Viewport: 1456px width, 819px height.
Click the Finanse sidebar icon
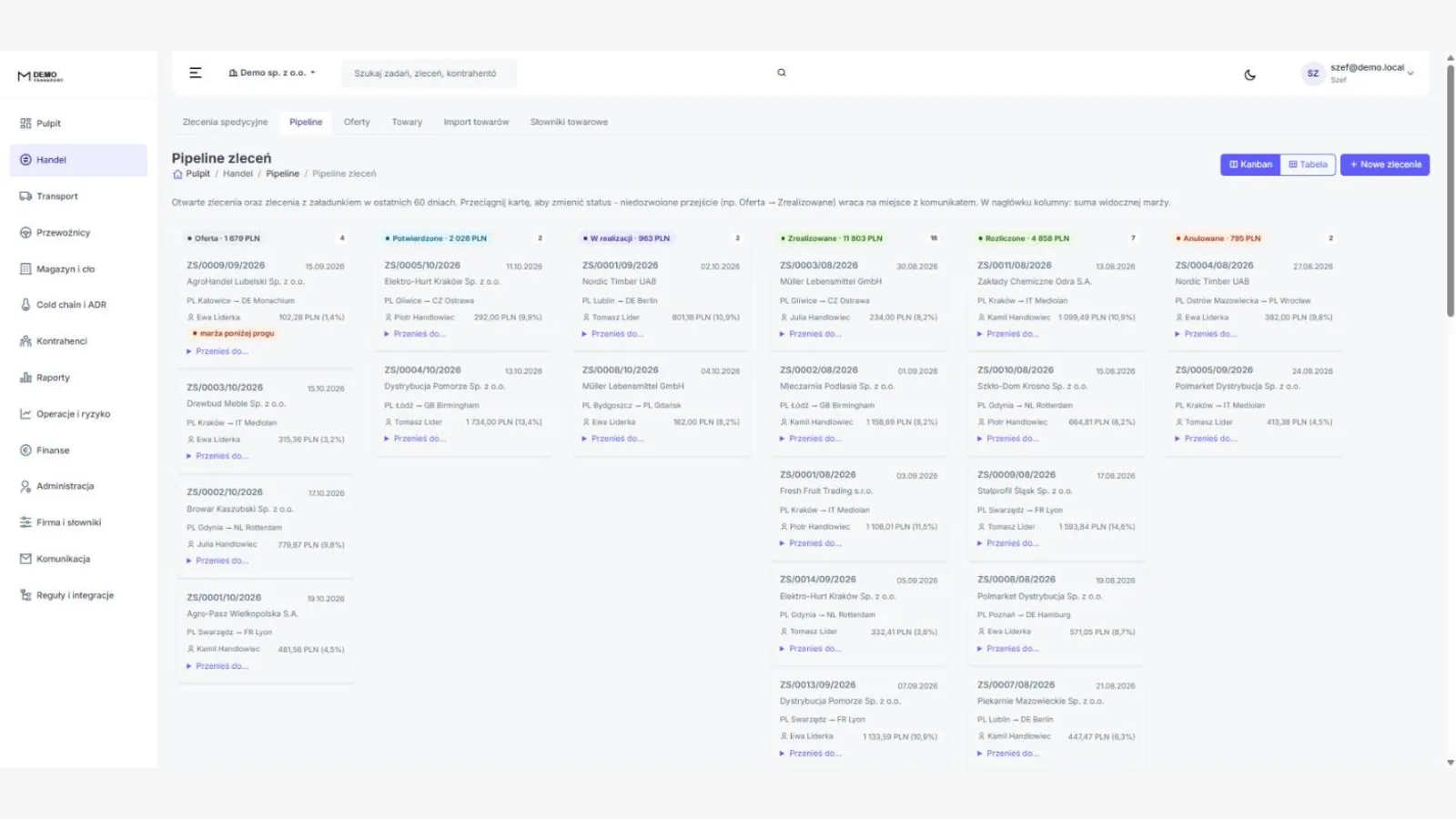point(25,450)
